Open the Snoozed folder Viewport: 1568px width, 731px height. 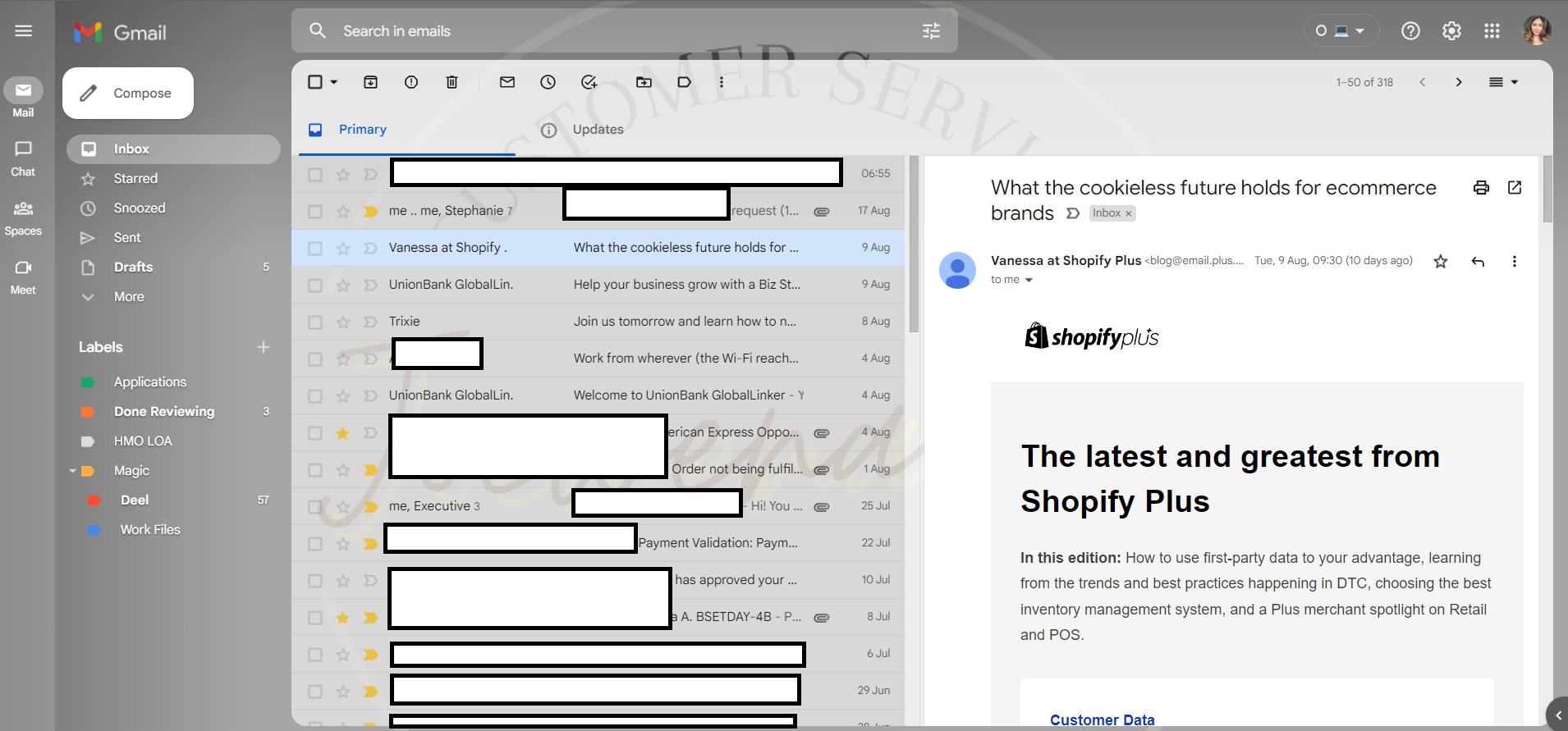[173, 208]
